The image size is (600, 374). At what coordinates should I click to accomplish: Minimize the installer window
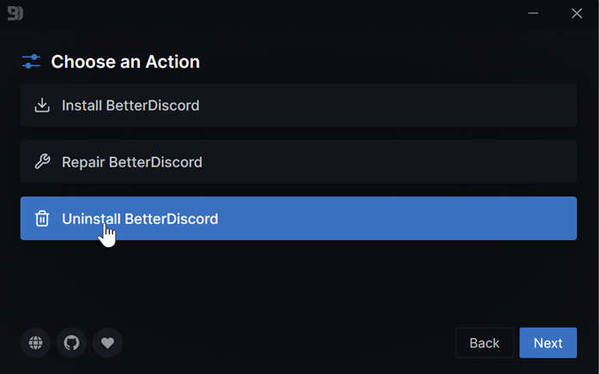coord(533,13)
